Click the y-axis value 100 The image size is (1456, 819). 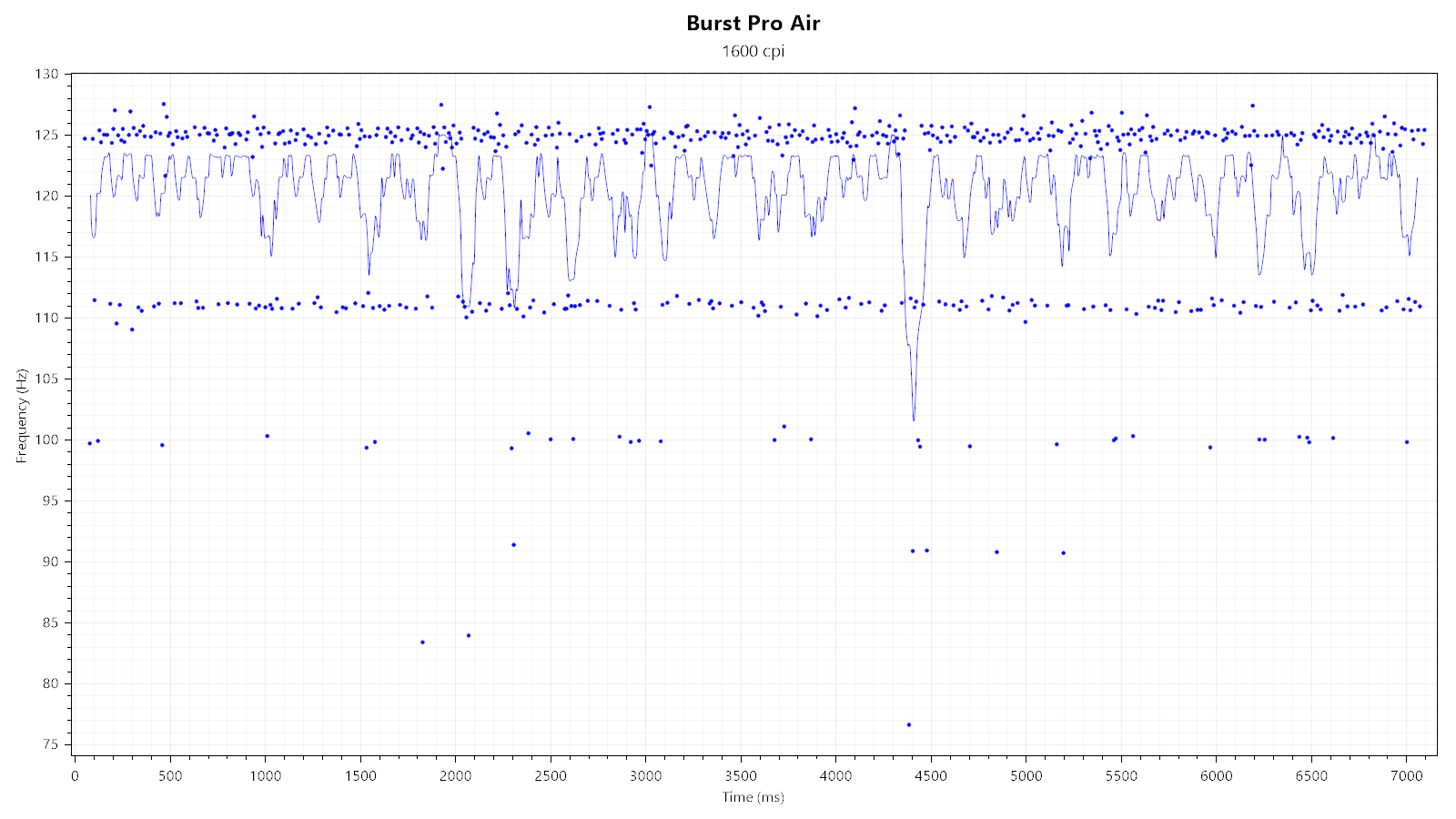point(47,440)
